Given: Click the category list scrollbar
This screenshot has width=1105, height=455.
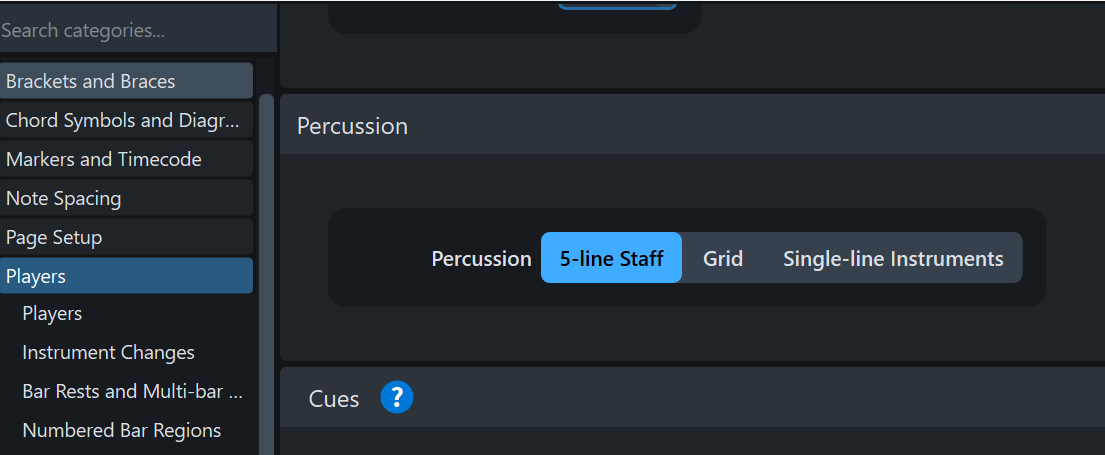Looking at the screenshot, I should pos(266,270).
